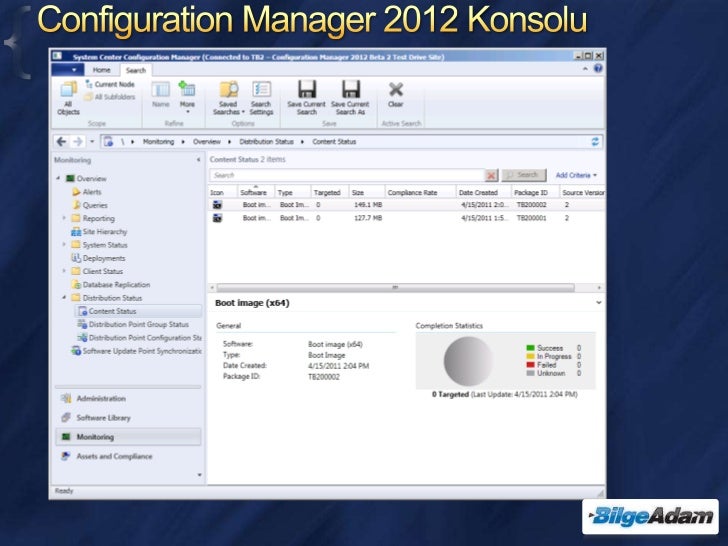Image resolution: width=728 pixels, height=546 pixels.
Task: Collapse the Overview tree node
Action: (x=58, y=178)
